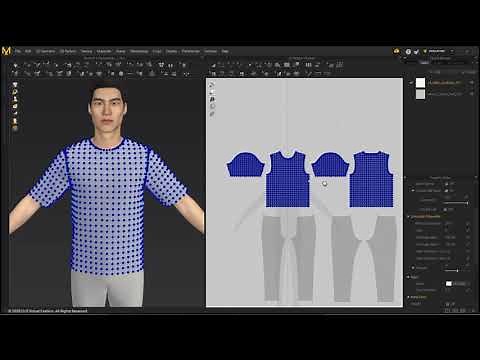The image size is (480, 360).
Task: Open the Preferences menu
Action: [191, 51]
